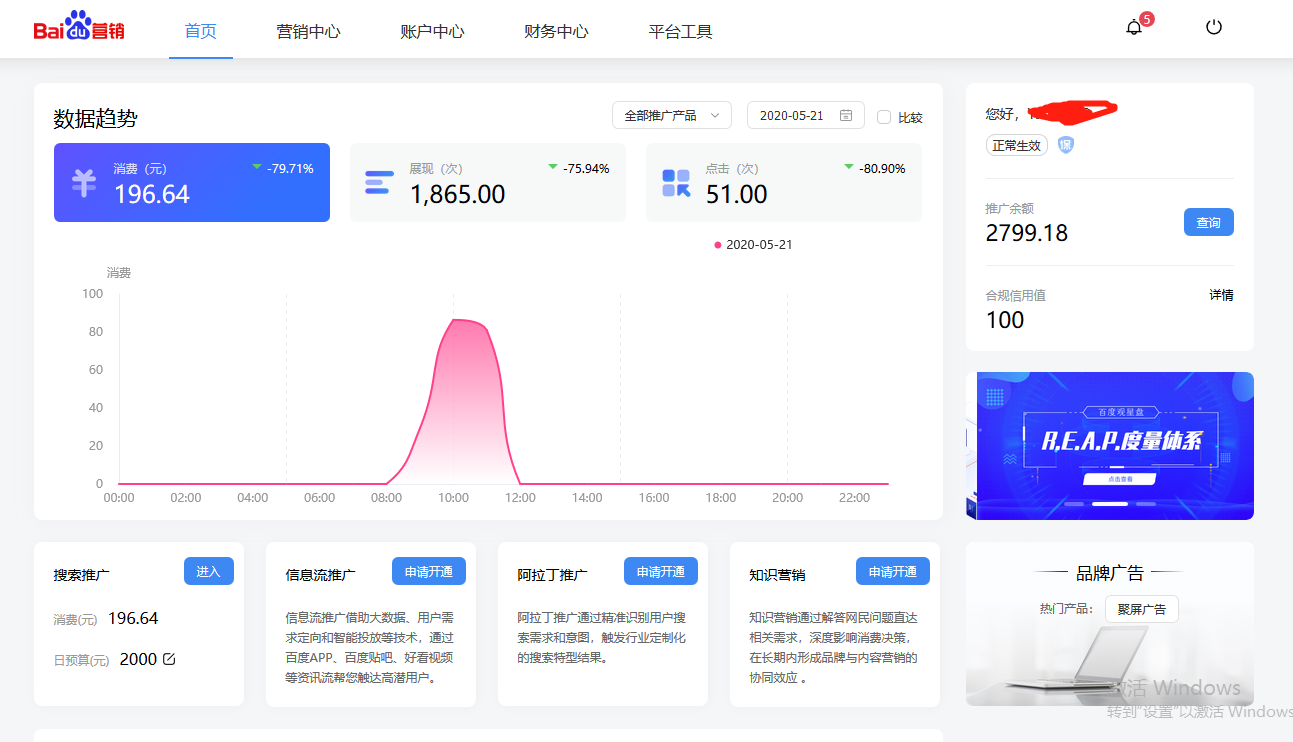1293x742 pixels.
Task: Click 进入 for 搜索推广
Action: (x=208, y=571)
